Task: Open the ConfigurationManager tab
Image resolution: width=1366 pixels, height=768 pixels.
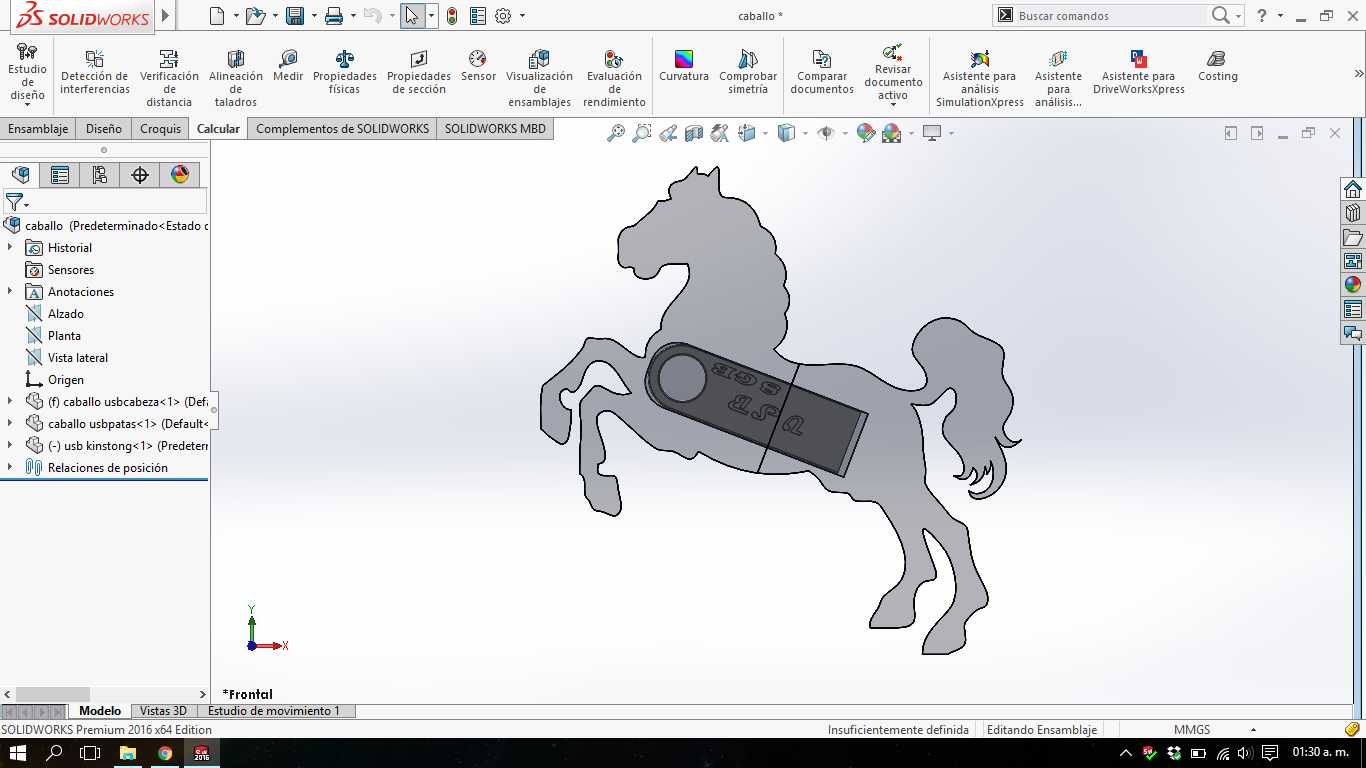Action: pos(100,175)
